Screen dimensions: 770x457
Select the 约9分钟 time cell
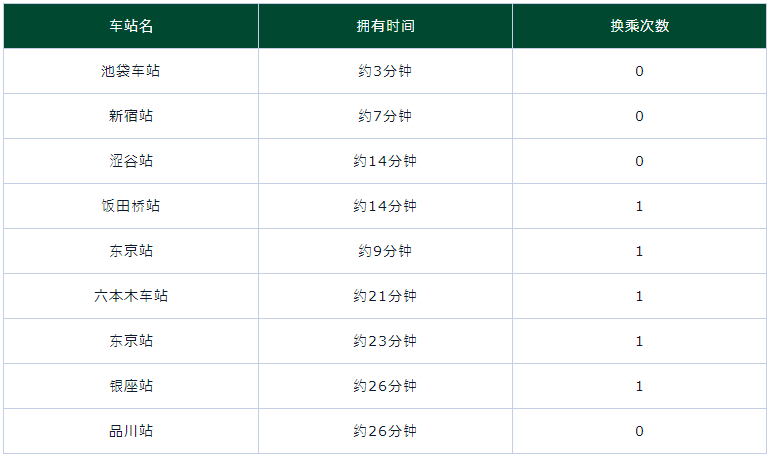tap(385, 251)
